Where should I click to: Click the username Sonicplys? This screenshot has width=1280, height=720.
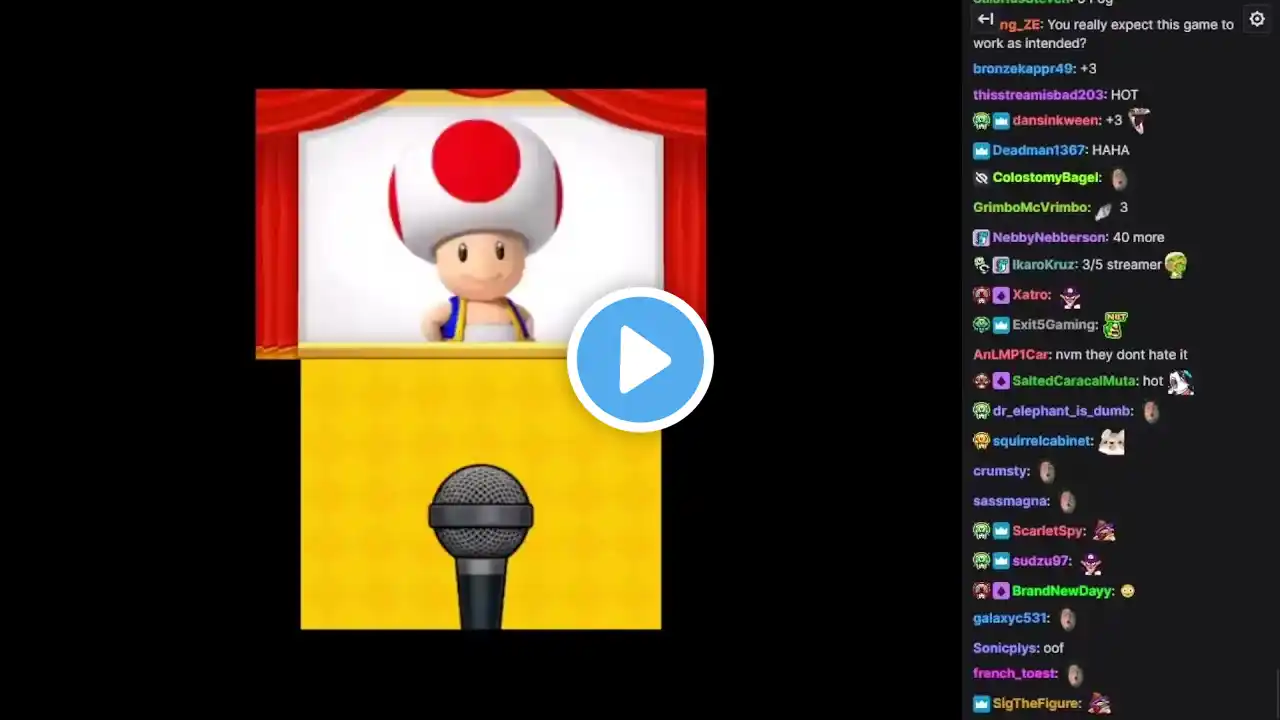tap(1006, 649)
